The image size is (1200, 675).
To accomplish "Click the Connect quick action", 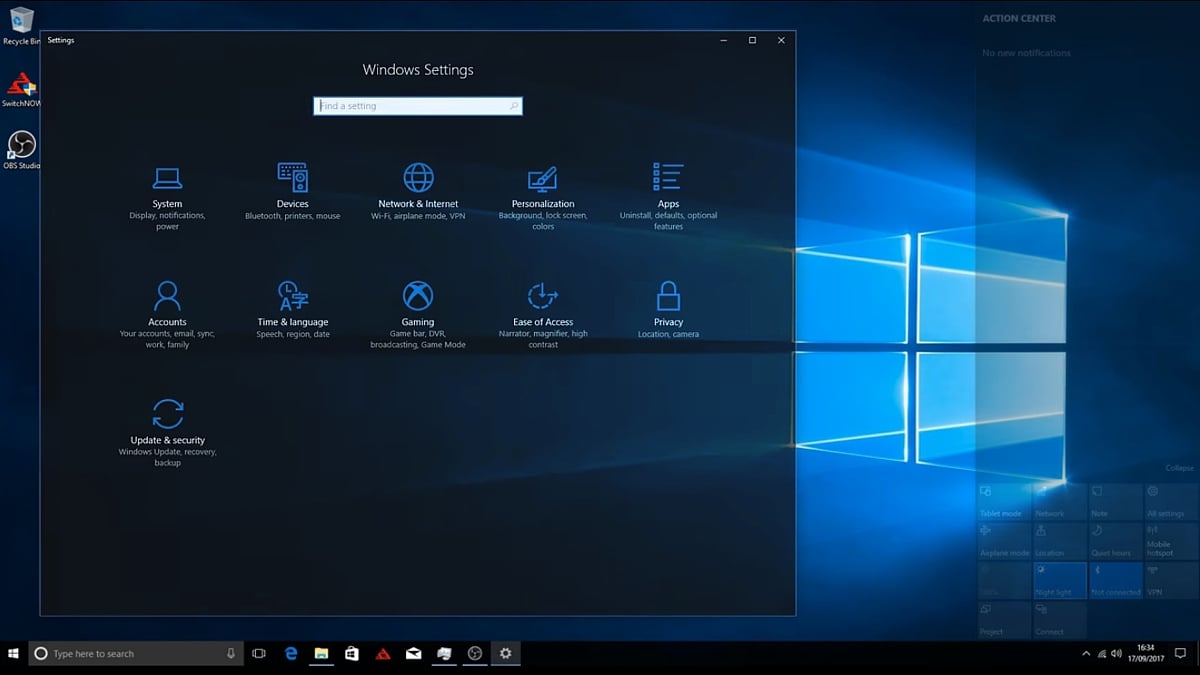I will tap(1059, 618).
